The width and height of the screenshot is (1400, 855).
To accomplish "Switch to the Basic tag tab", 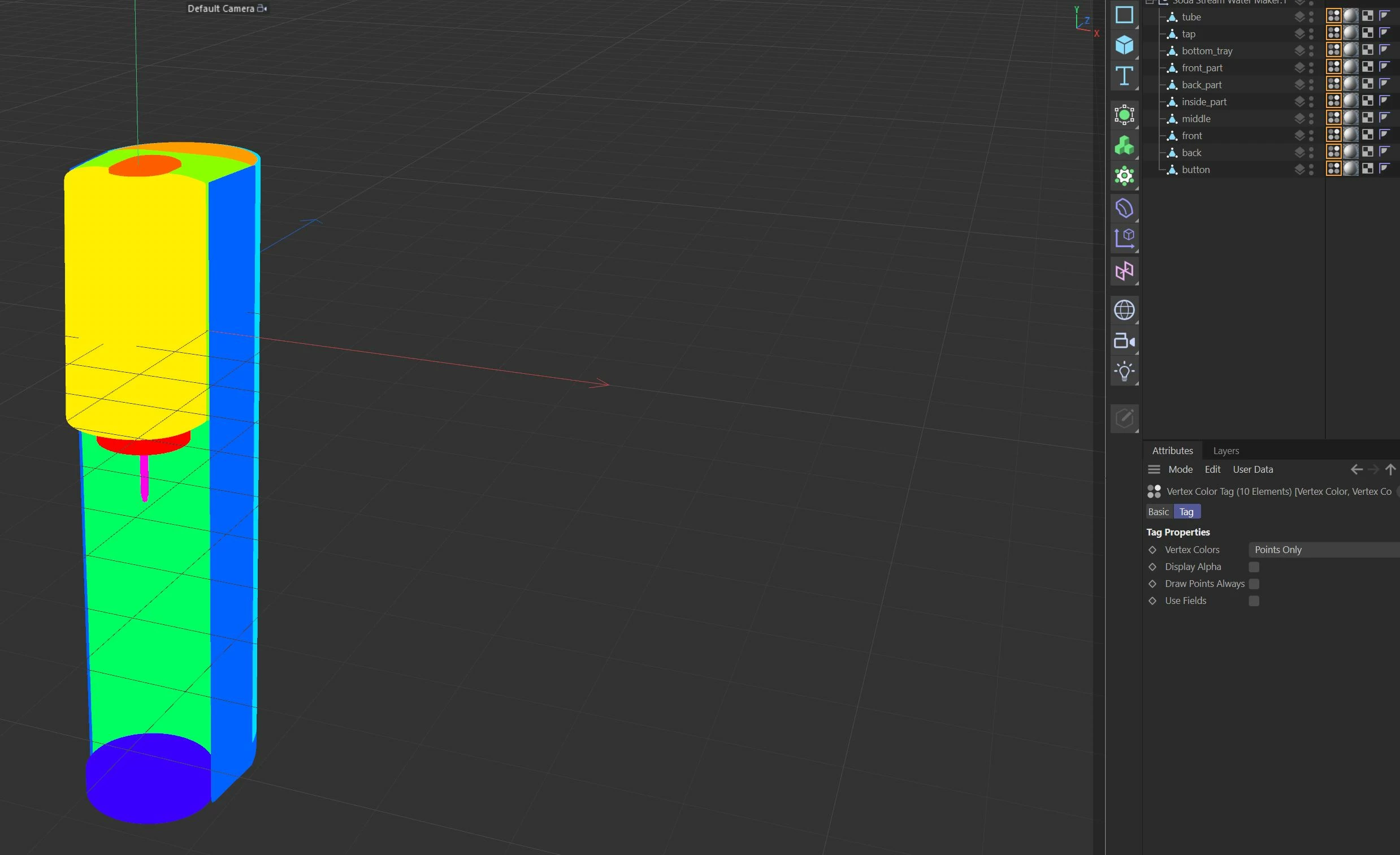I will click(1158, 512).
